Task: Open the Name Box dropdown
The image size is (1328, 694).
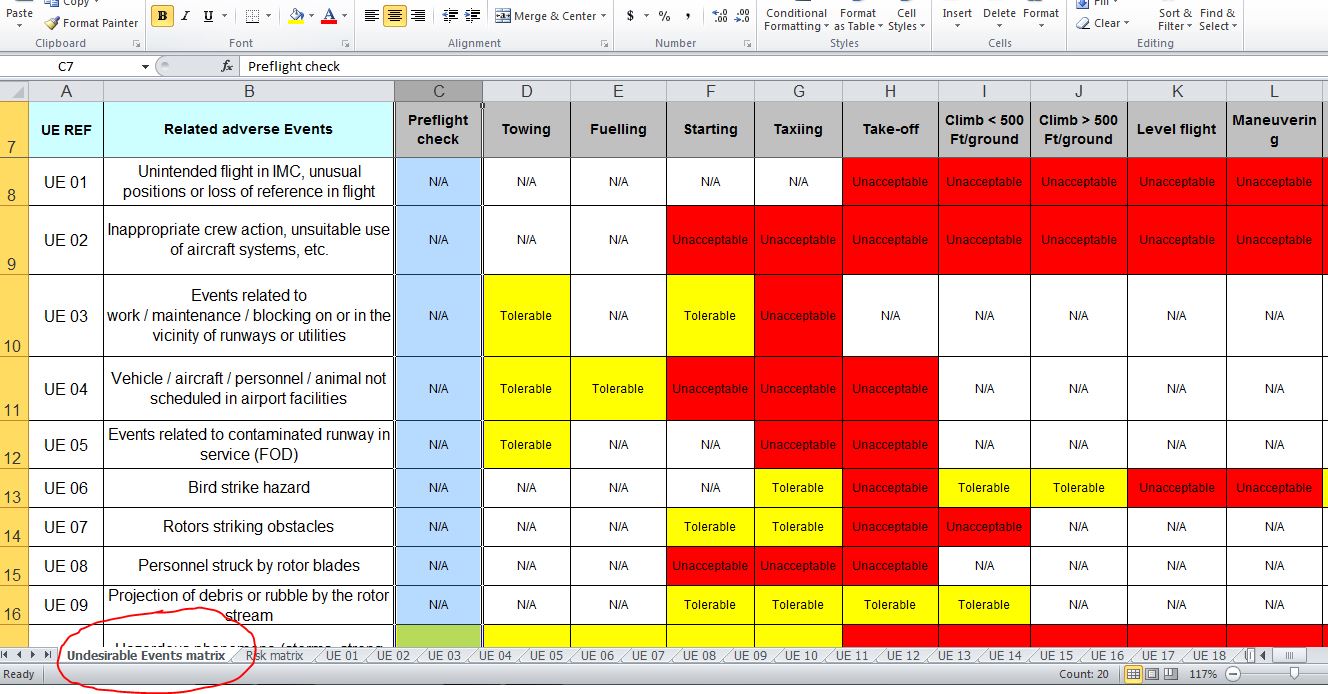Action: coord(145,66)
